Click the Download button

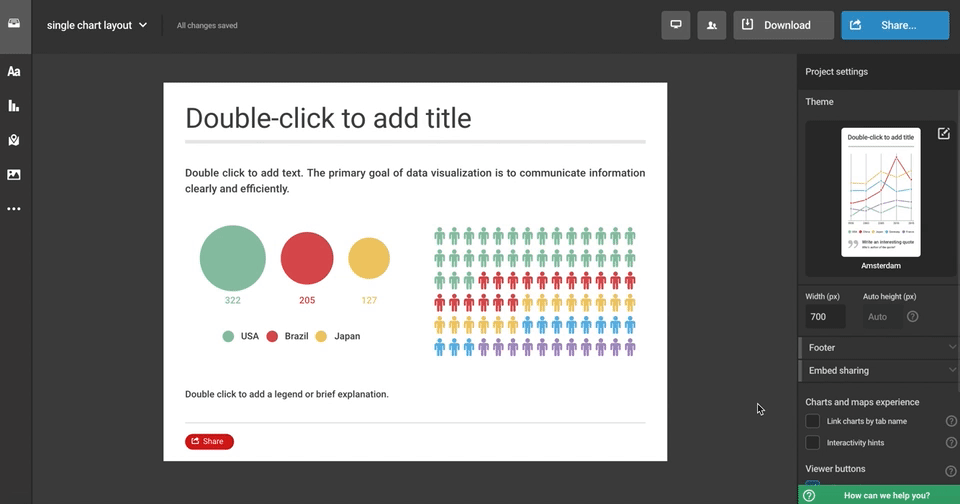pyautogui.click(x=783, y=25)
